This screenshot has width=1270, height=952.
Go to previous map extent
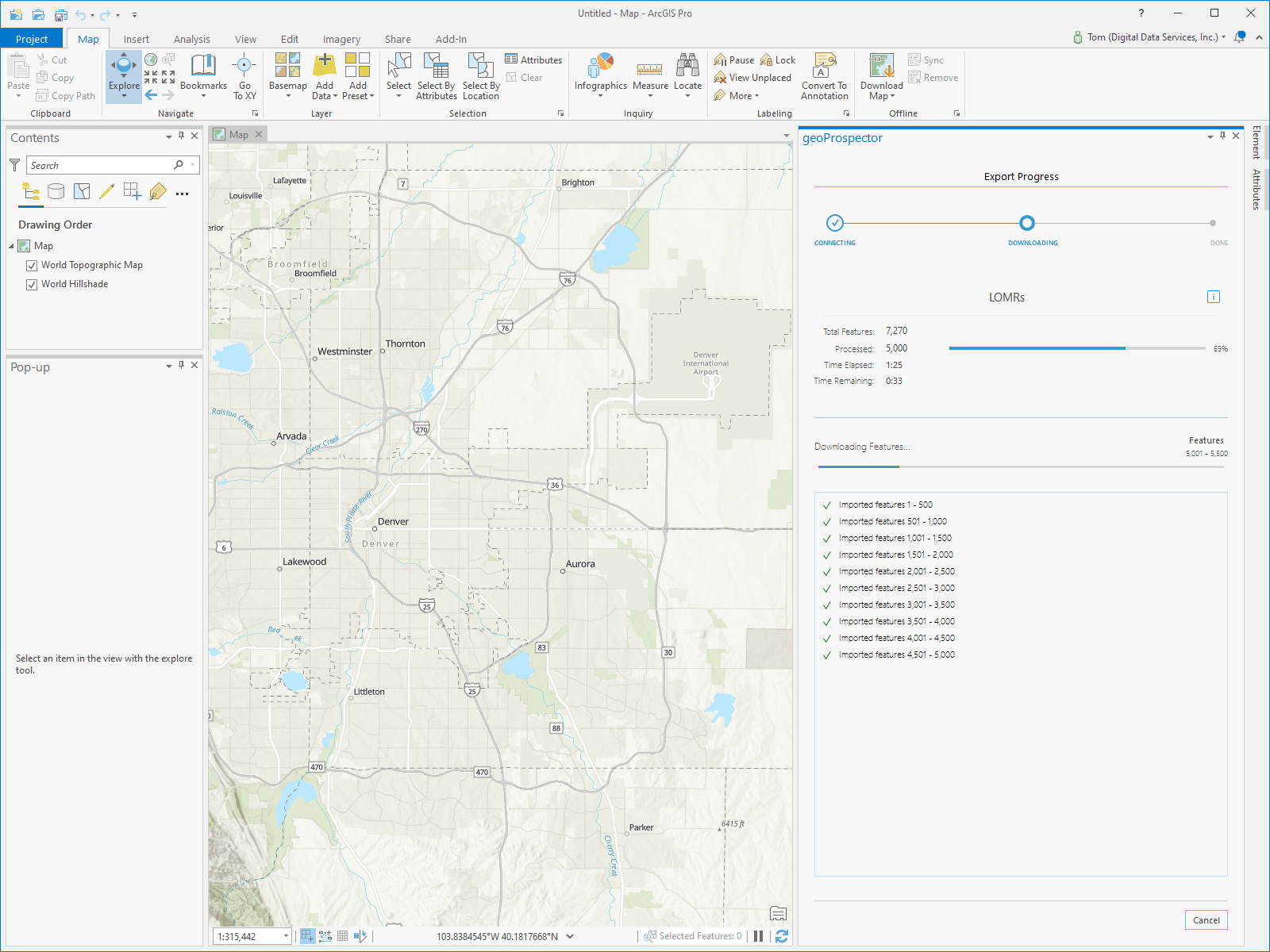[x=151, y=95]
